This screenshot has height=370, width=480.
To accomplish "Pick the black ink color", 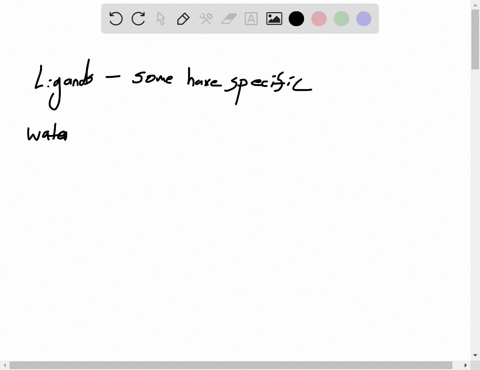I will pyautogui.click(x=296, y=19).
